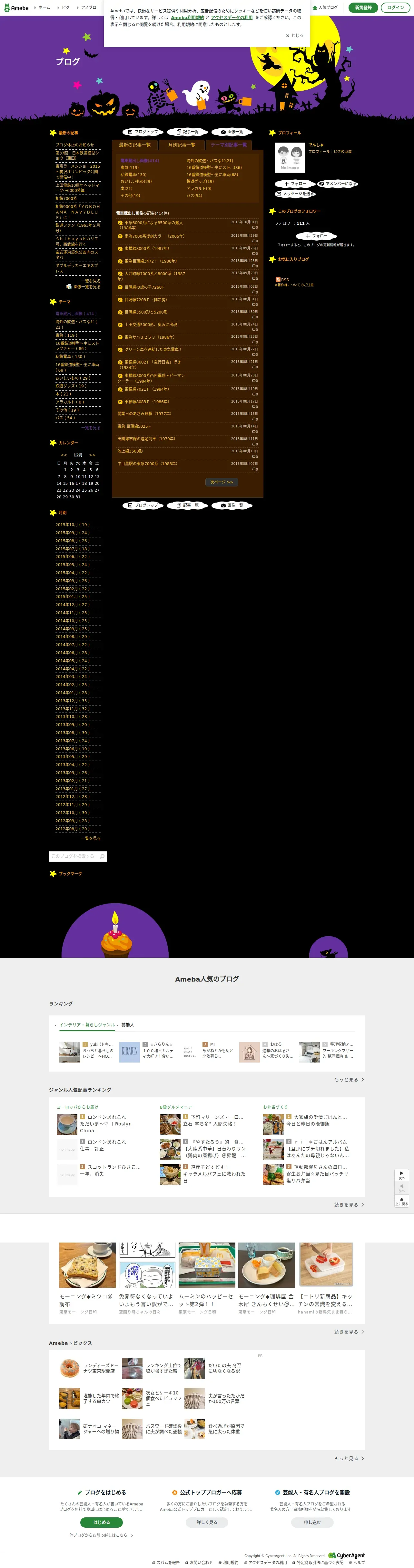Switch to the 最新の記事一覧 tab
Screen dimensions: 414x1568
pos(134,145)
